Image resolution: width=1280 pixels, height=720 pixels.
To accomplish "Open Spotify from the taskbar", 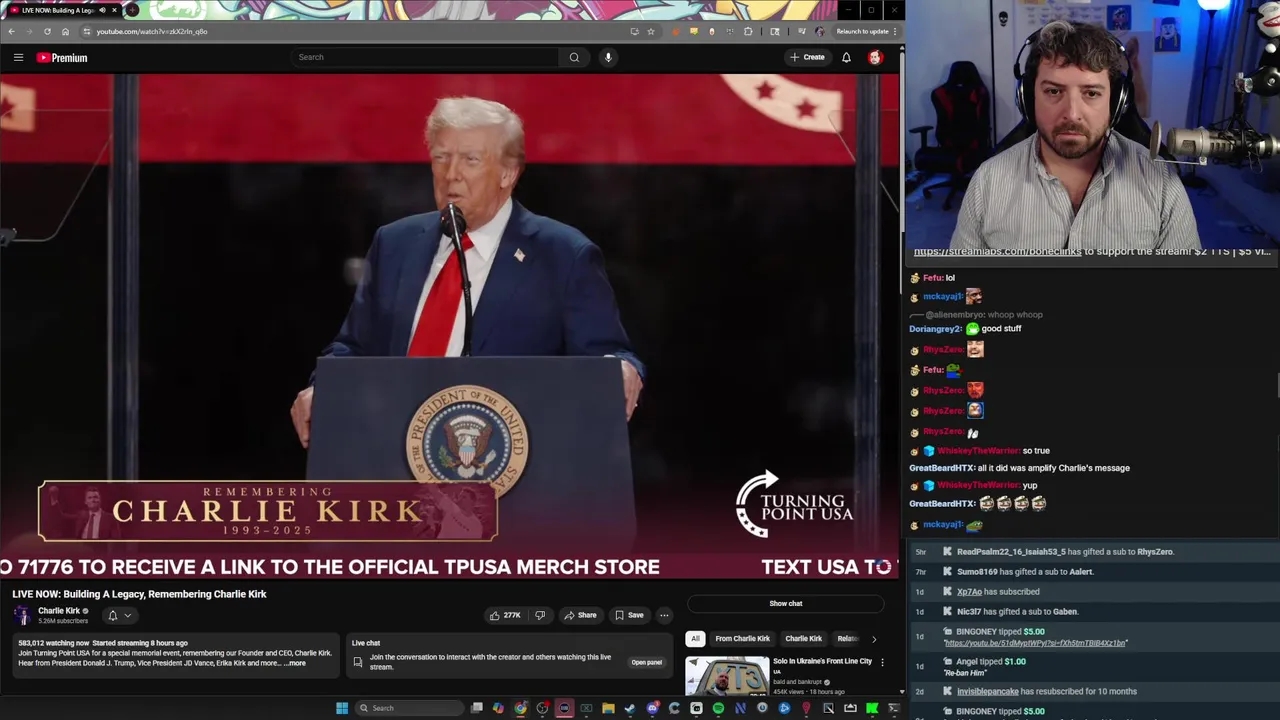I will (718, 708).
